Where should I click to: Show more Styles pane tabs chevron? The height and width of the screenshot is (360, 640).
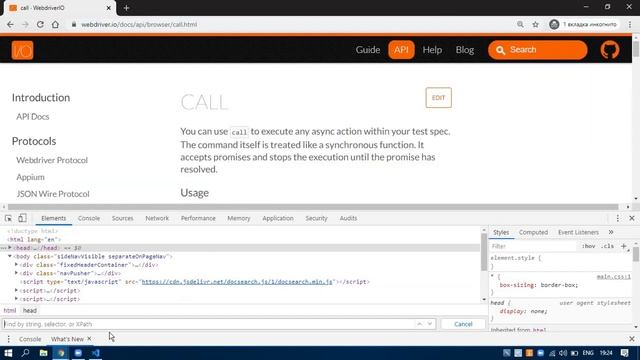[611, 232]
